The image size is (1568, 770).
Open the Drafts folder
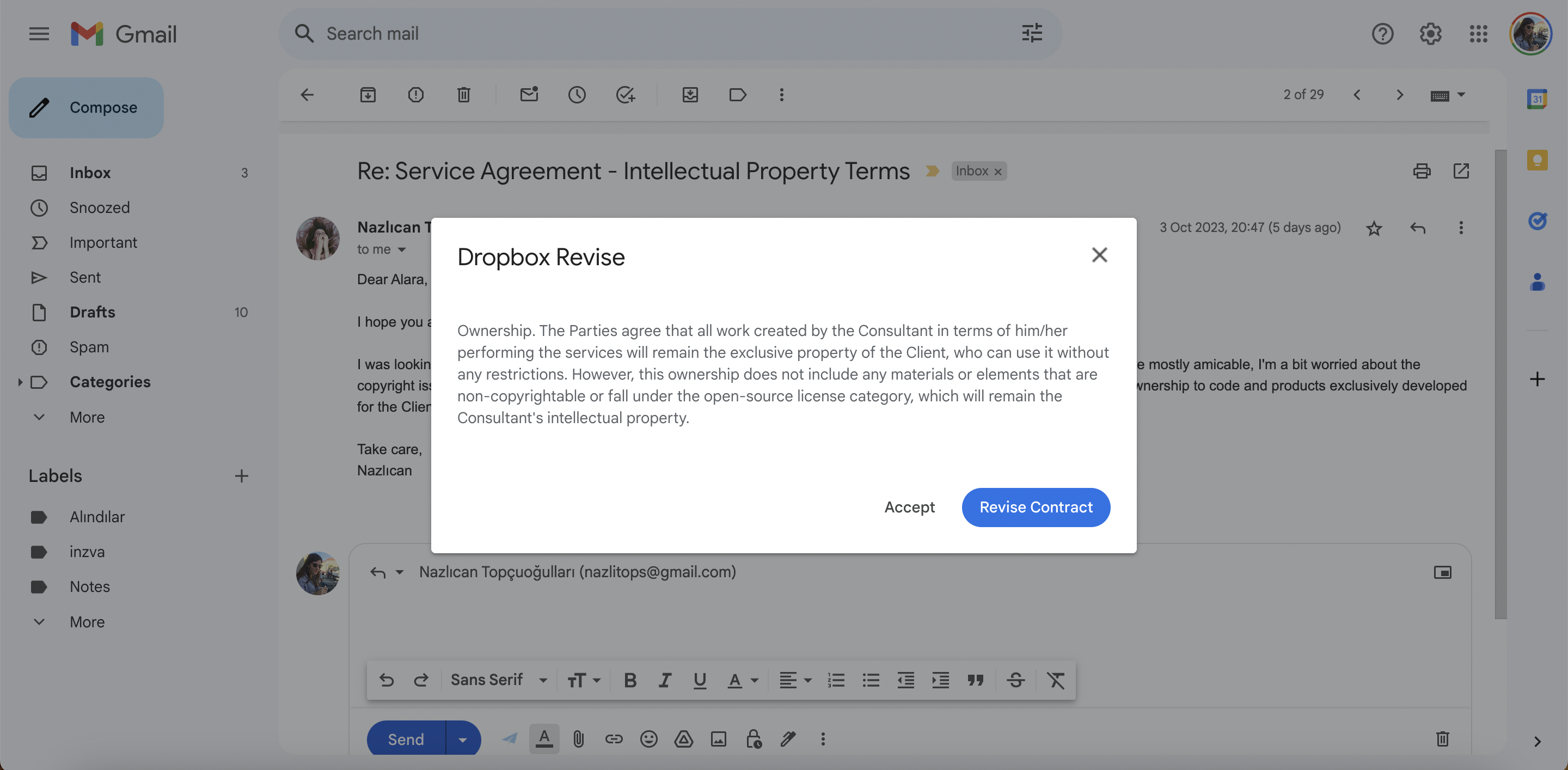point(92,312)
